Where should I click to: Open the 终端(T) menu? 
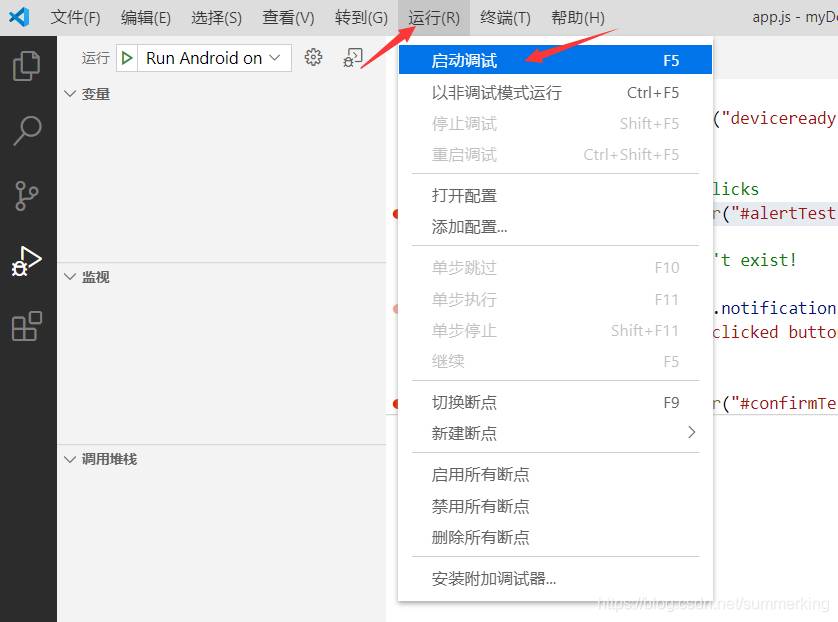tap(505, 18)
